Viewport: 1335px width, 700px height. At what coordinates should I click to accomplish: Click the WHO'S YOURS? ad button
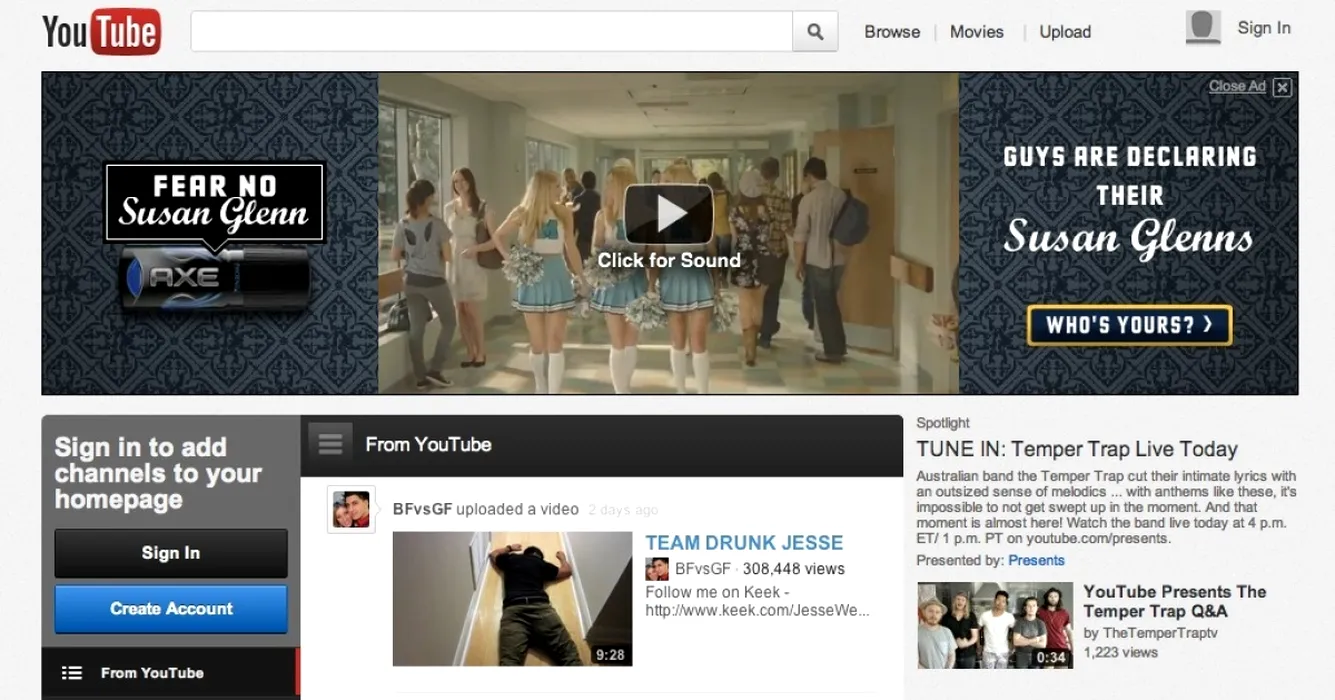tap(1129, 325)
